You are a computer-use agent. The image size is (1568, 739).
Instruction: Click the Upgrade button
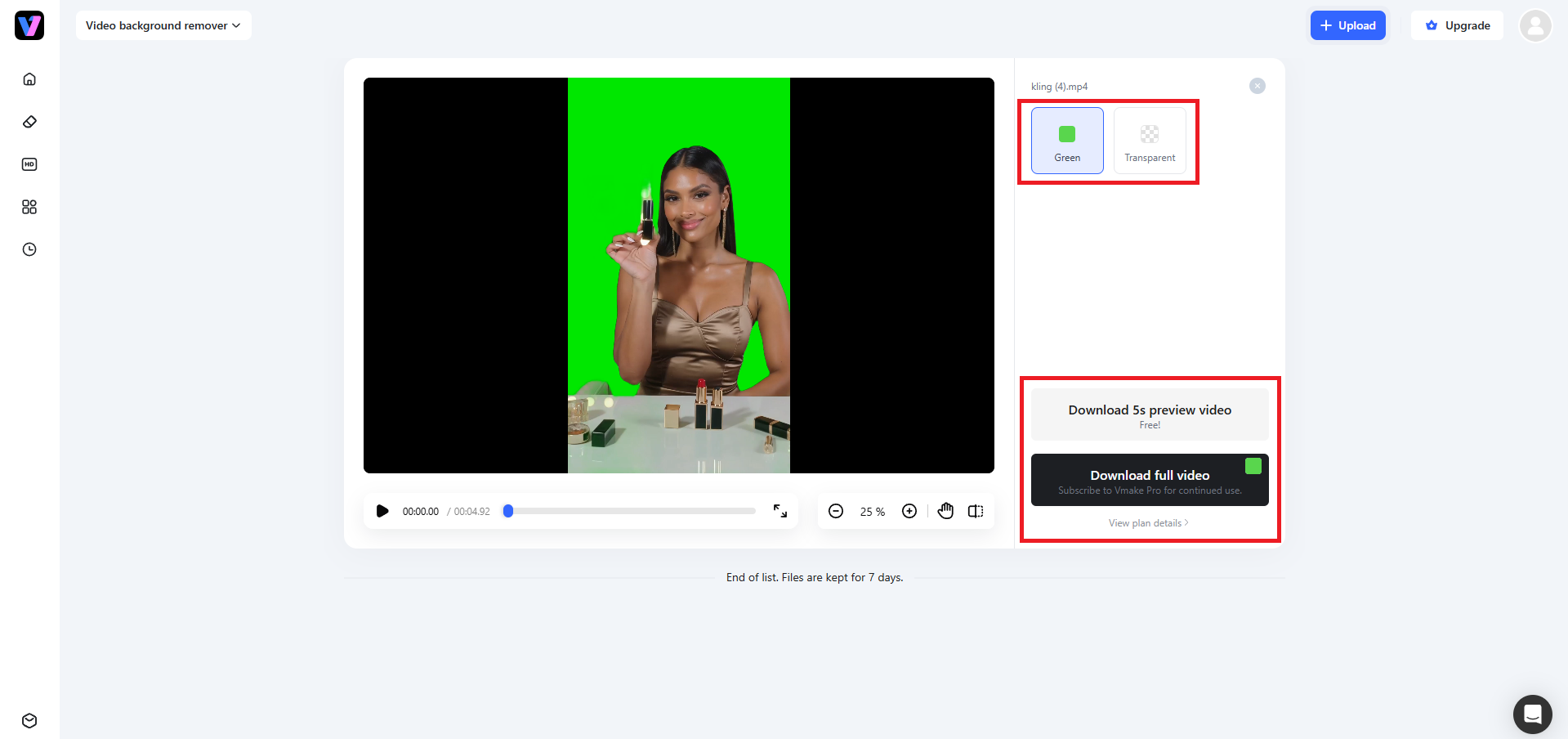[x=1458, y=25]
